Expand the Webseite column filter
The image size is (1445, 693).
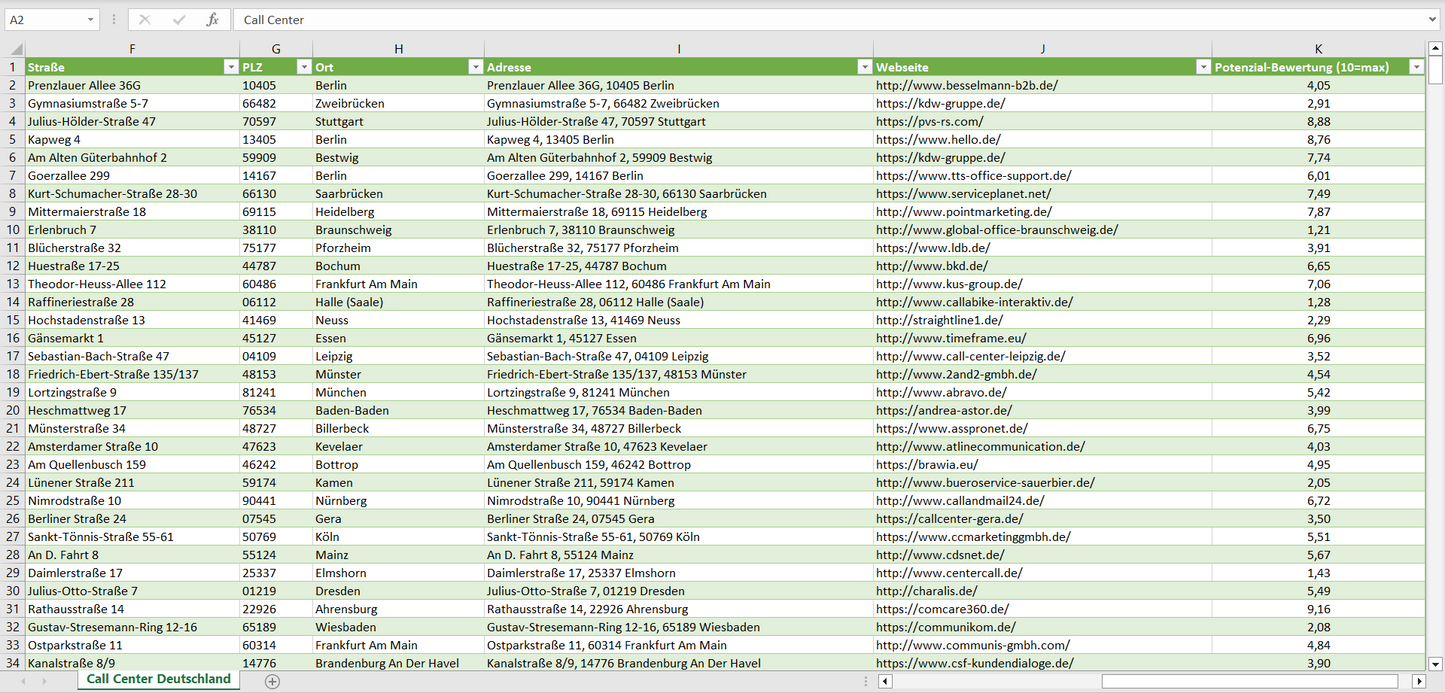(1202, 67)
